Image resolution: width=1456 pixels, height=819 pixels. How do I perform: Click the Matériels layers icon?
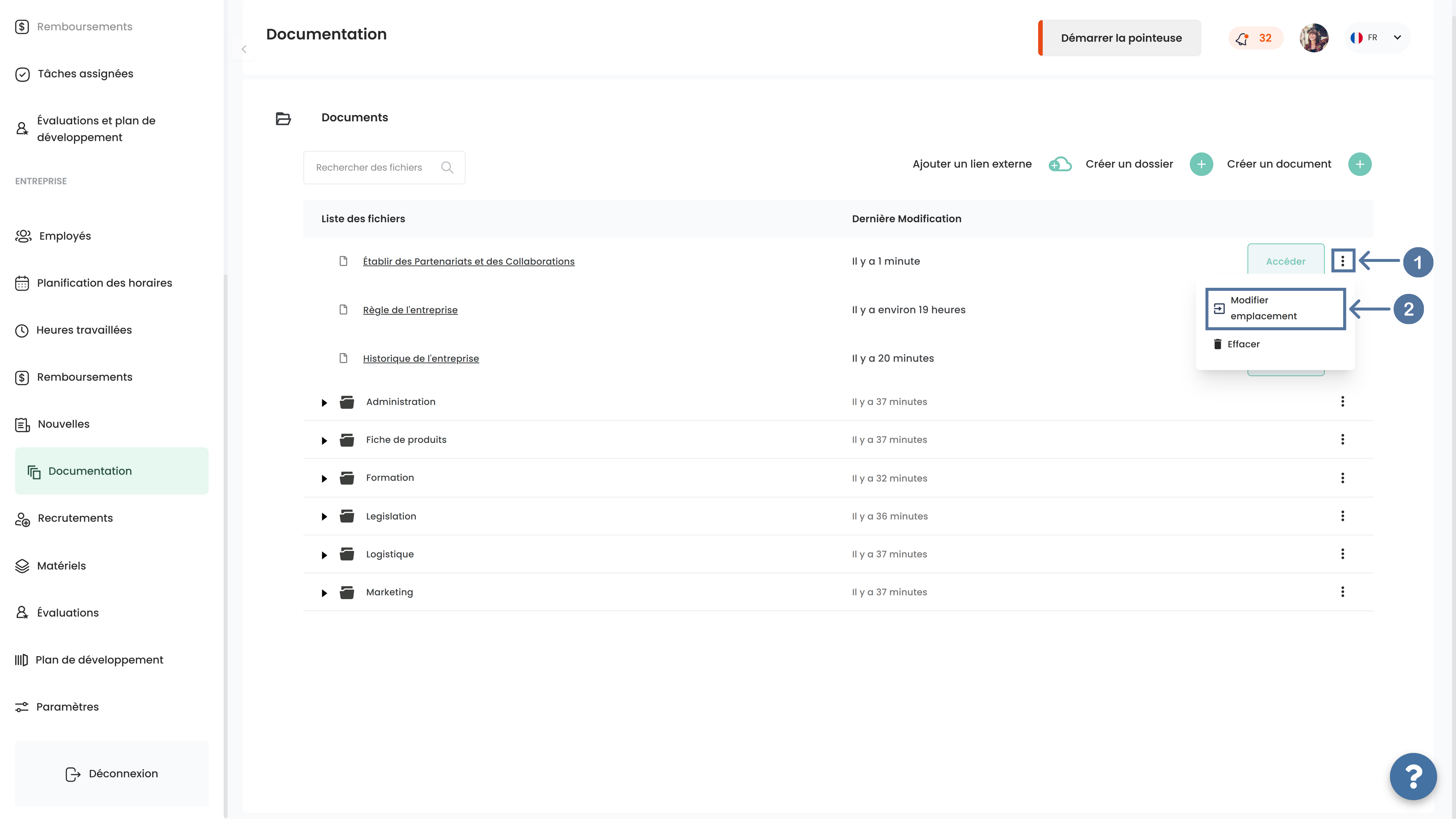[x=22, y=566]
